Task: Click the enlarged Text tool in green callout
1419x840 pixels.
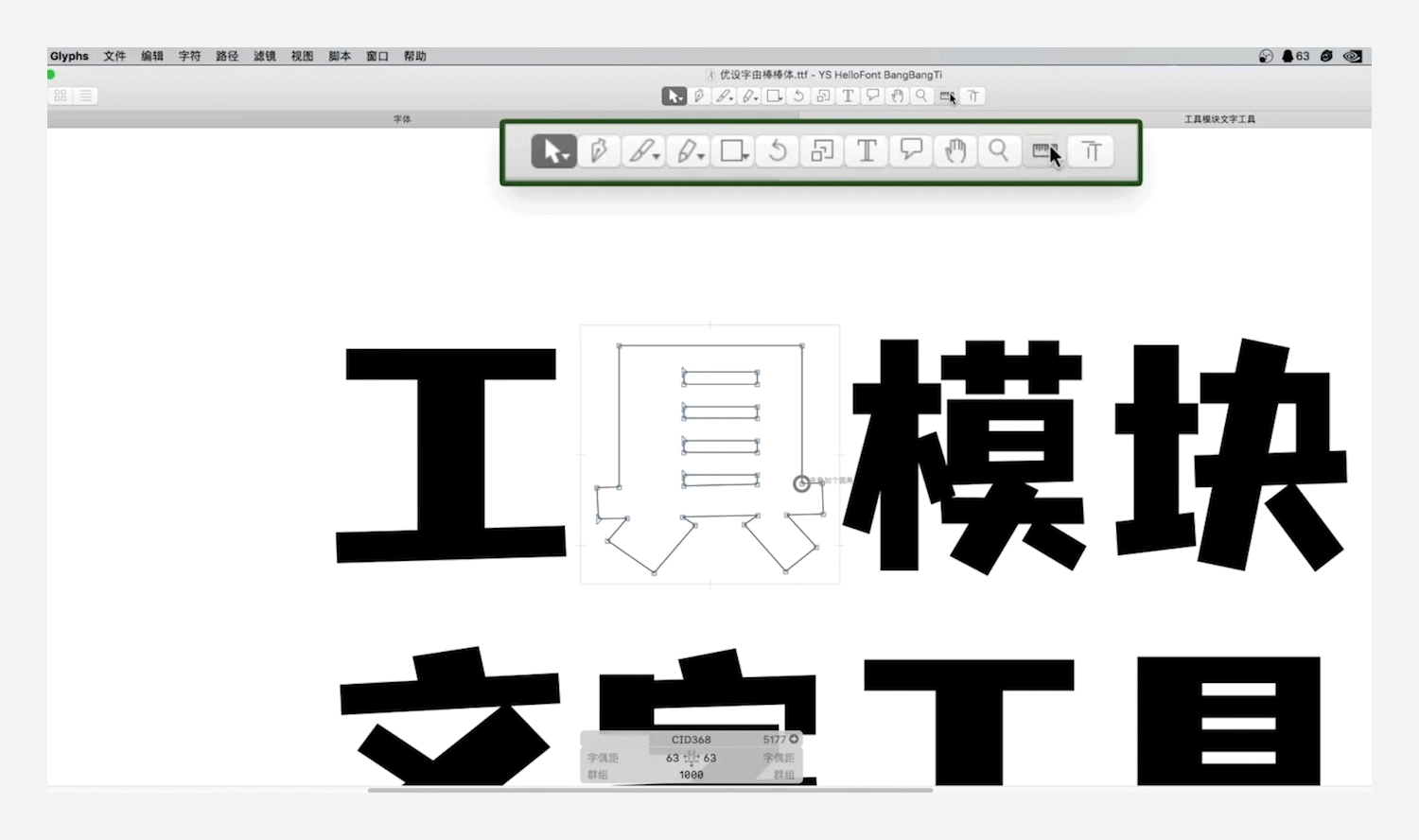Action: [867, 151]
